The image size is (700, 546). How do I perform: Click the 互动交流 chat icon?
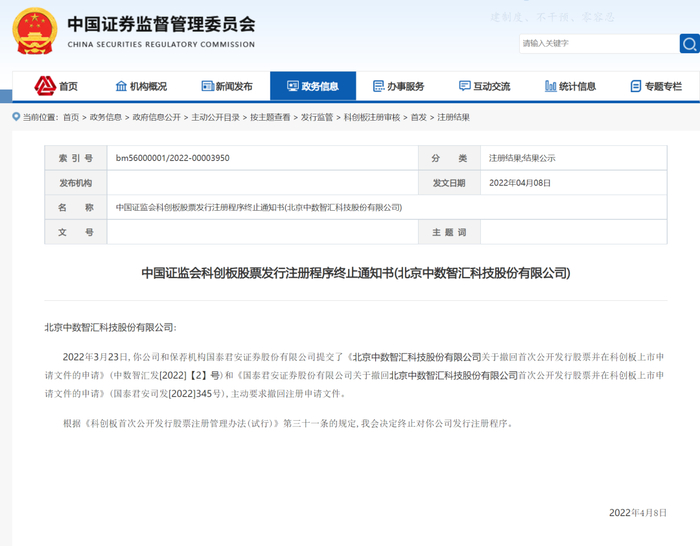click(464, 86)
